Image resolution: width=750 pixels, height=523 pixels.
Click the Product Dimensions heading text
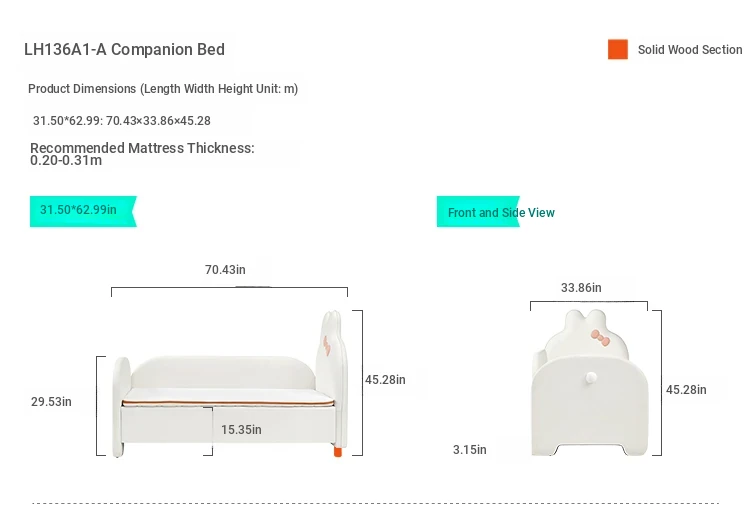pyautogui.click(x=163, y=89)
